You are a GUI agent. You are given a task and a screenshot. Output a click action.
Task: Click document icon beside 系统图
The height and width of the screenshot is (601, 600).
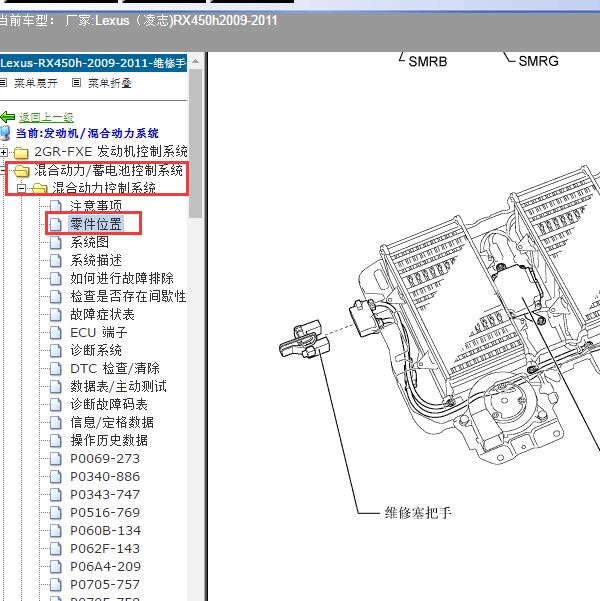(56, 243)
